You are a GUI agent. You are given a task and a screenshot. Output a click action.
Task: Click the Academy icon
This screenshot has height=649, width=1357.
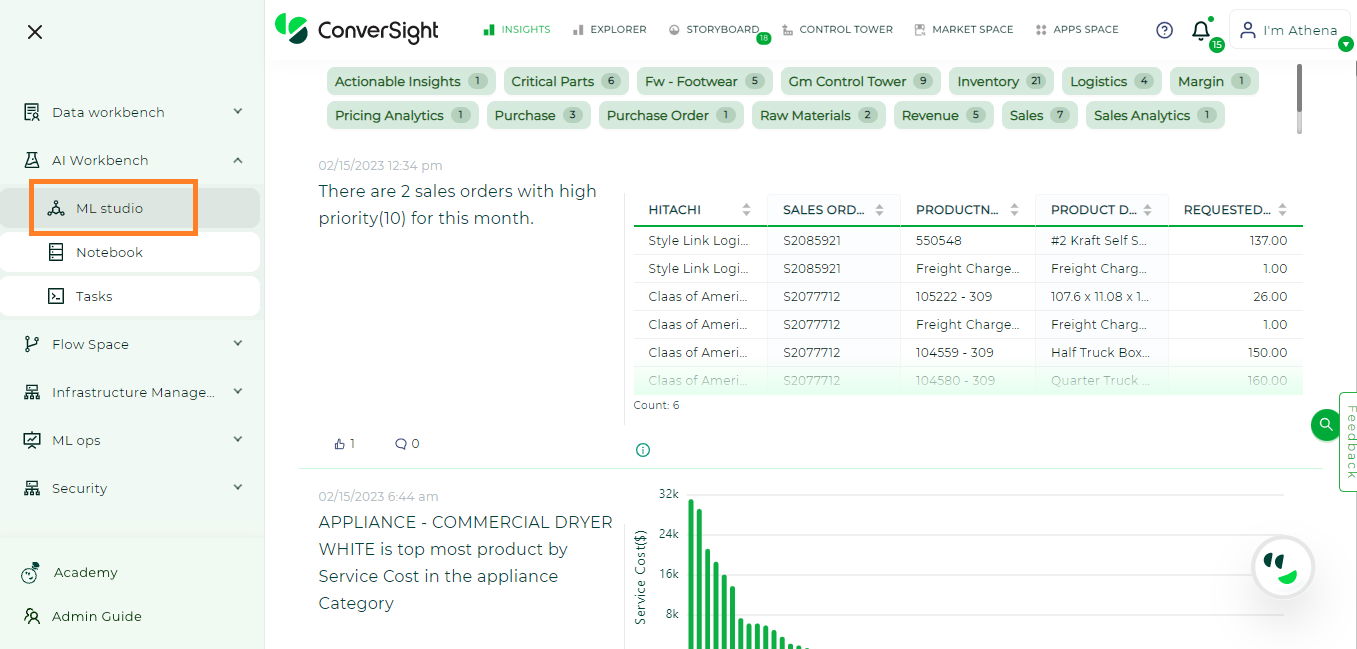click(x=31, y=572)
